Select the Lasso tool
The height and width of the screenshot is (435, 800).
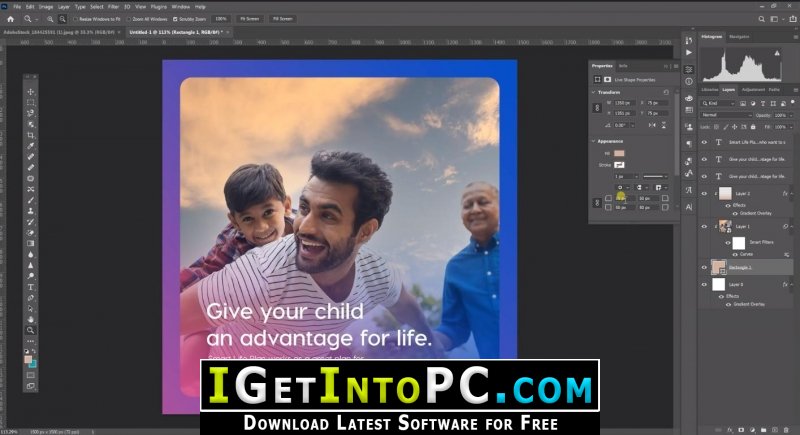click(x=31, y=113)
